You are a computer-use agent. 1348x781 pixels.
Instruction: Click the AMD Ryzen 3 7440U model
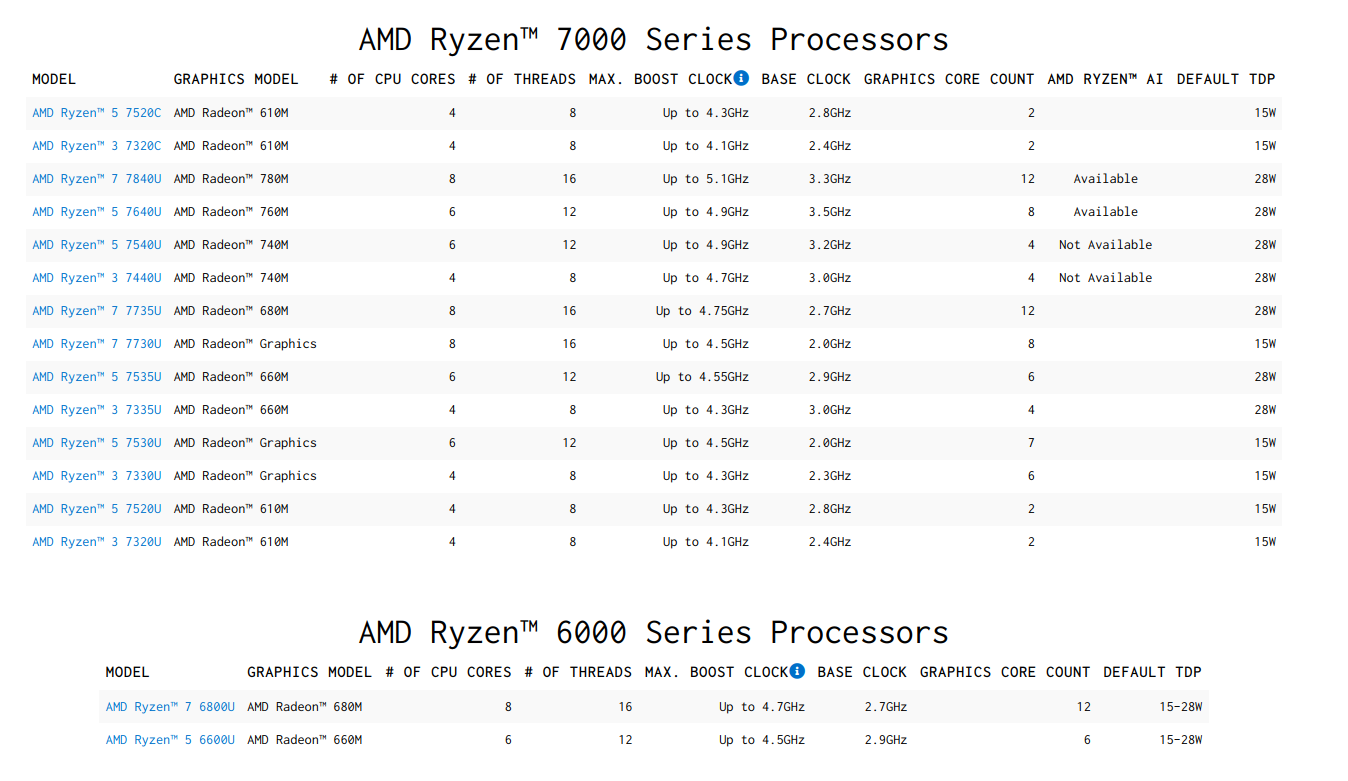point(96,278)
